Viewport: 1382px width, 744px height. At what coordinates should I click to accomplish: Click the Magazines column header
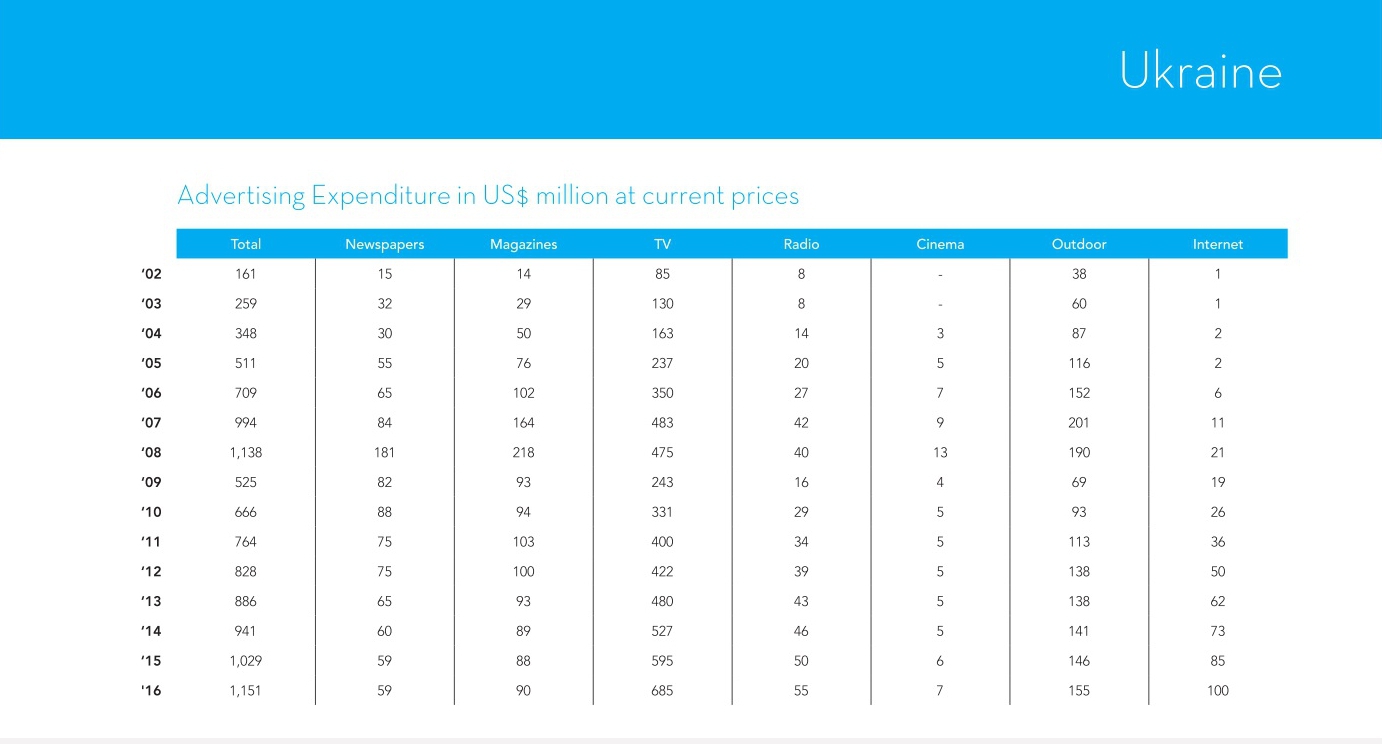click(x=523, y=244)
